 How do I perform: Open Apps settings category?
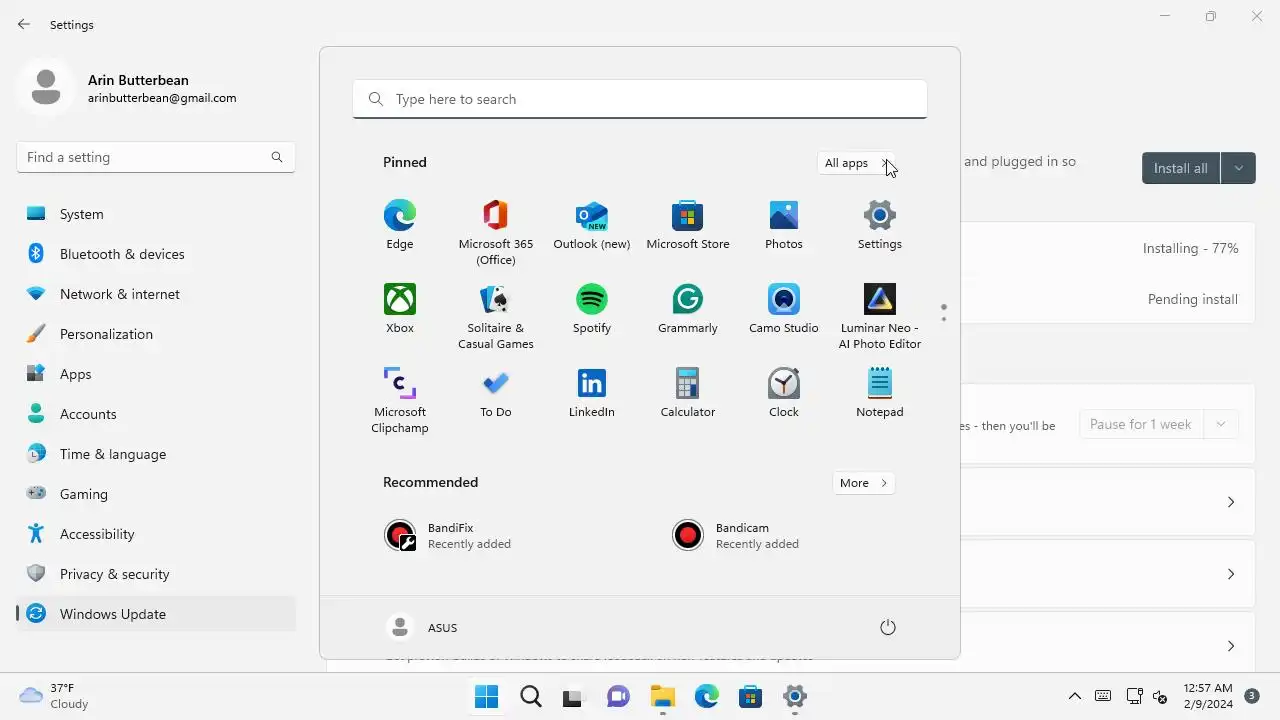pos(156,374)
